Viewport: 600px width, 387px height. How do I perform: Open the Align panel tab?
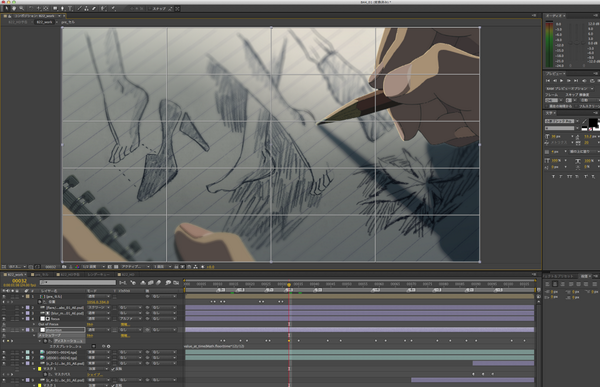[584, 276]
